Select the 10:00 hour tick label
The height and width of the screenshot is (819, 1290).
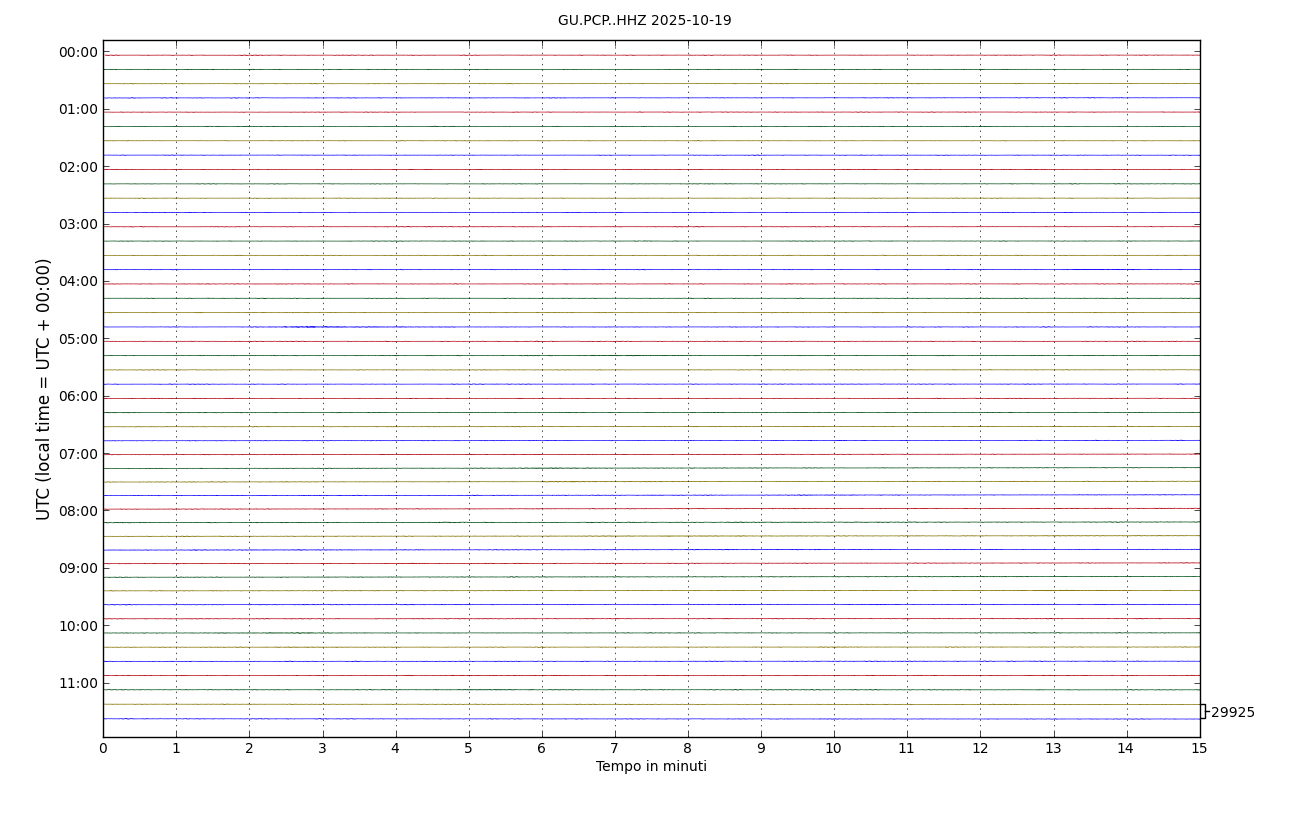tap(78, 627)
